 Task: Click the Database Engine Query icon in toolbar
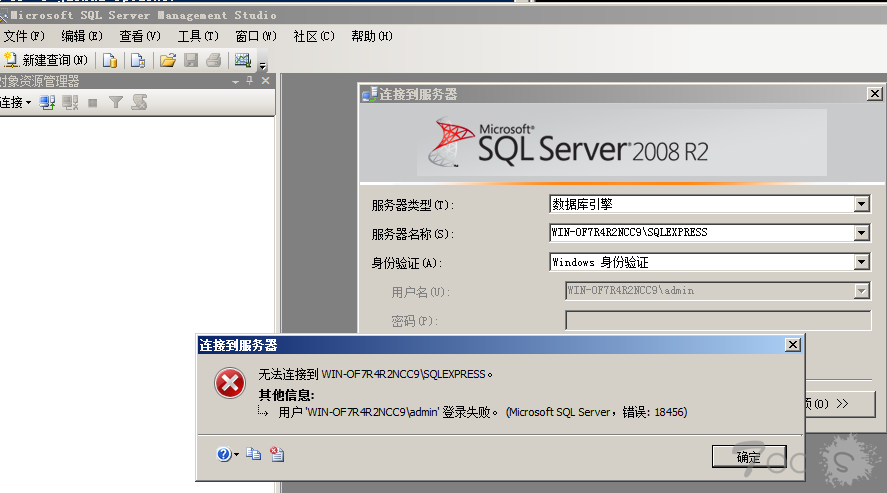pyautogui.click(x=110, y=60)
